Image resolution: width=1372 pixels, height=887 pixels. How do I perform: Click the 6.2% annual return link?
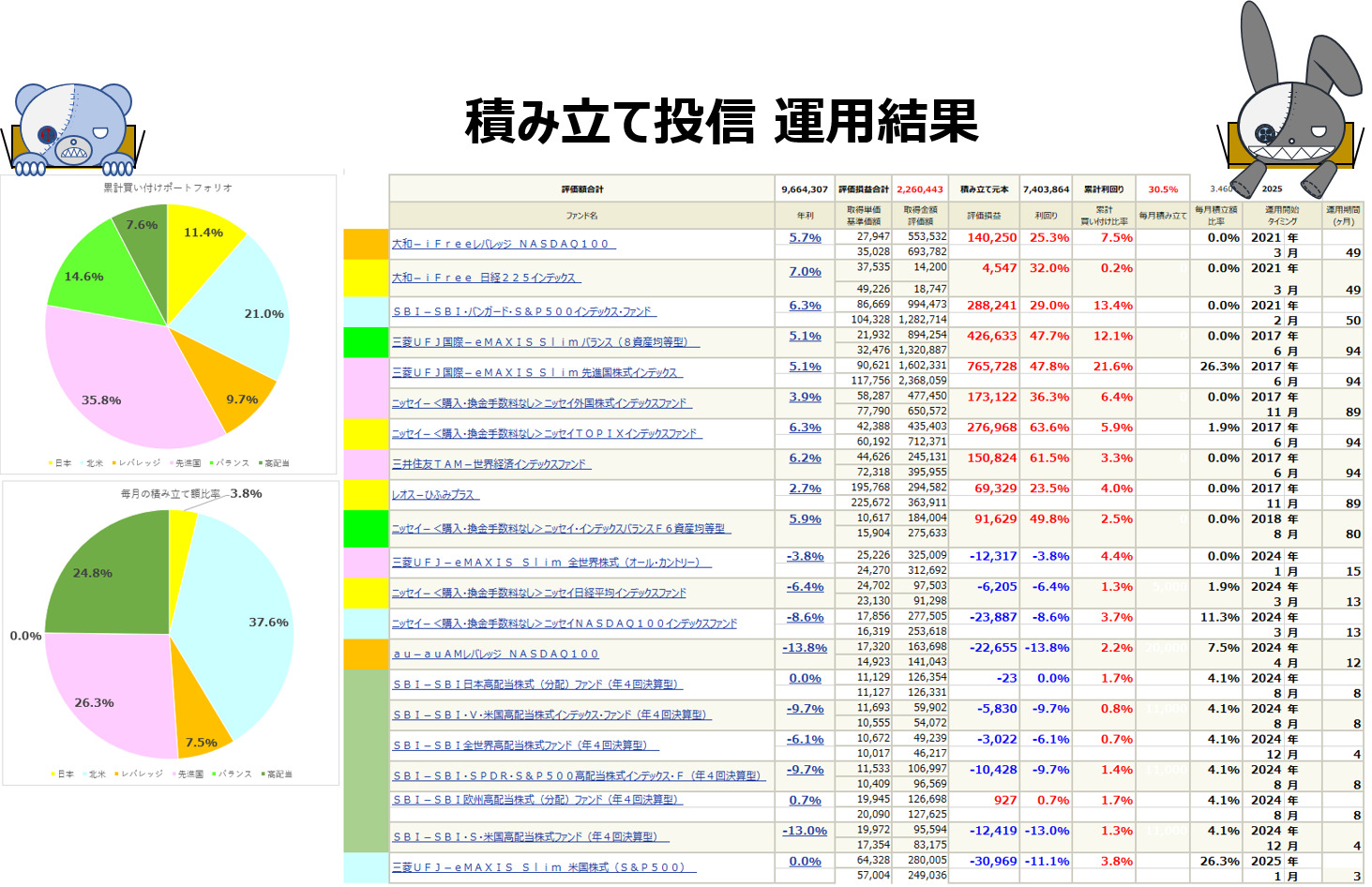(x=805, y=459)
